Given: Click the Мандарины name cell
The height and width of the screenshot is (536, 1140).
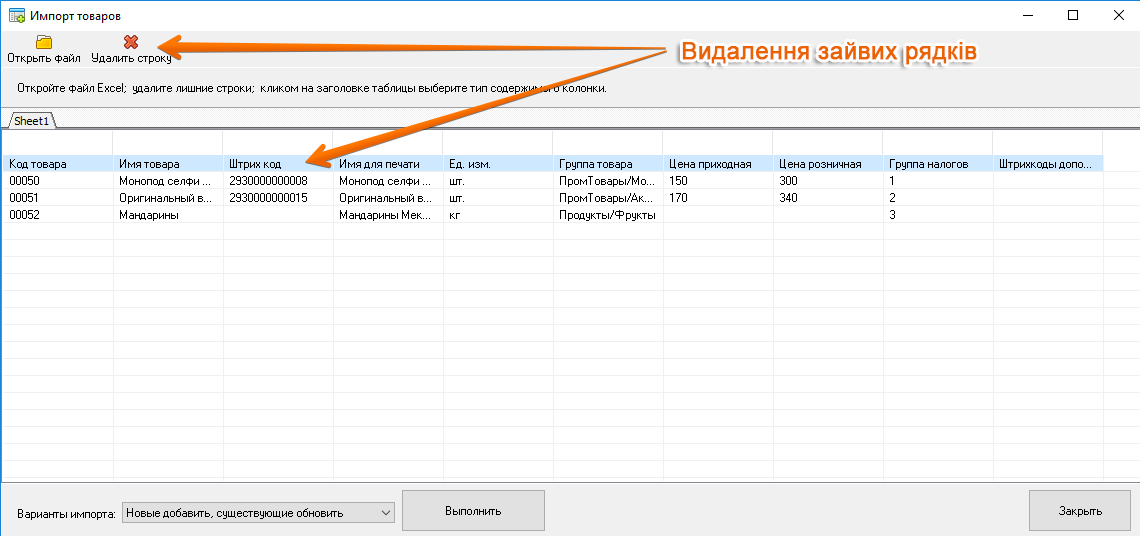Looking at the screenshot, I should click(x=168, y=215).
